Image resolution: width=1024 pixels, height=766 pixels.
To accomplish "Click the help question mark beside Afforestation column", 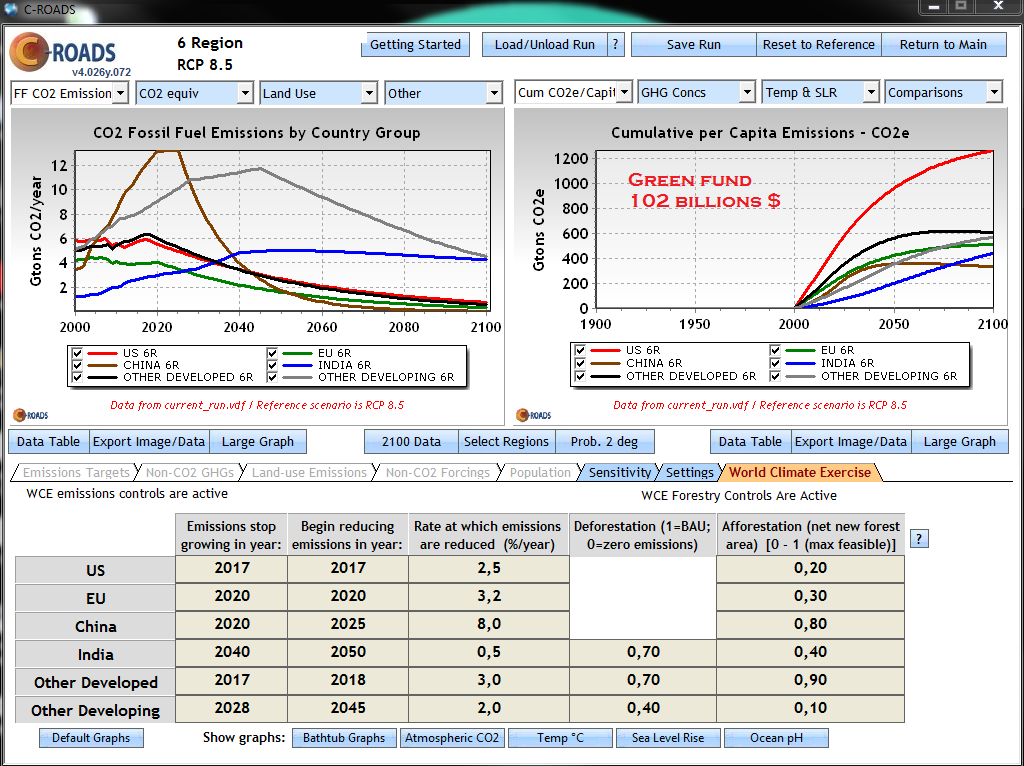I will point(919,539).
